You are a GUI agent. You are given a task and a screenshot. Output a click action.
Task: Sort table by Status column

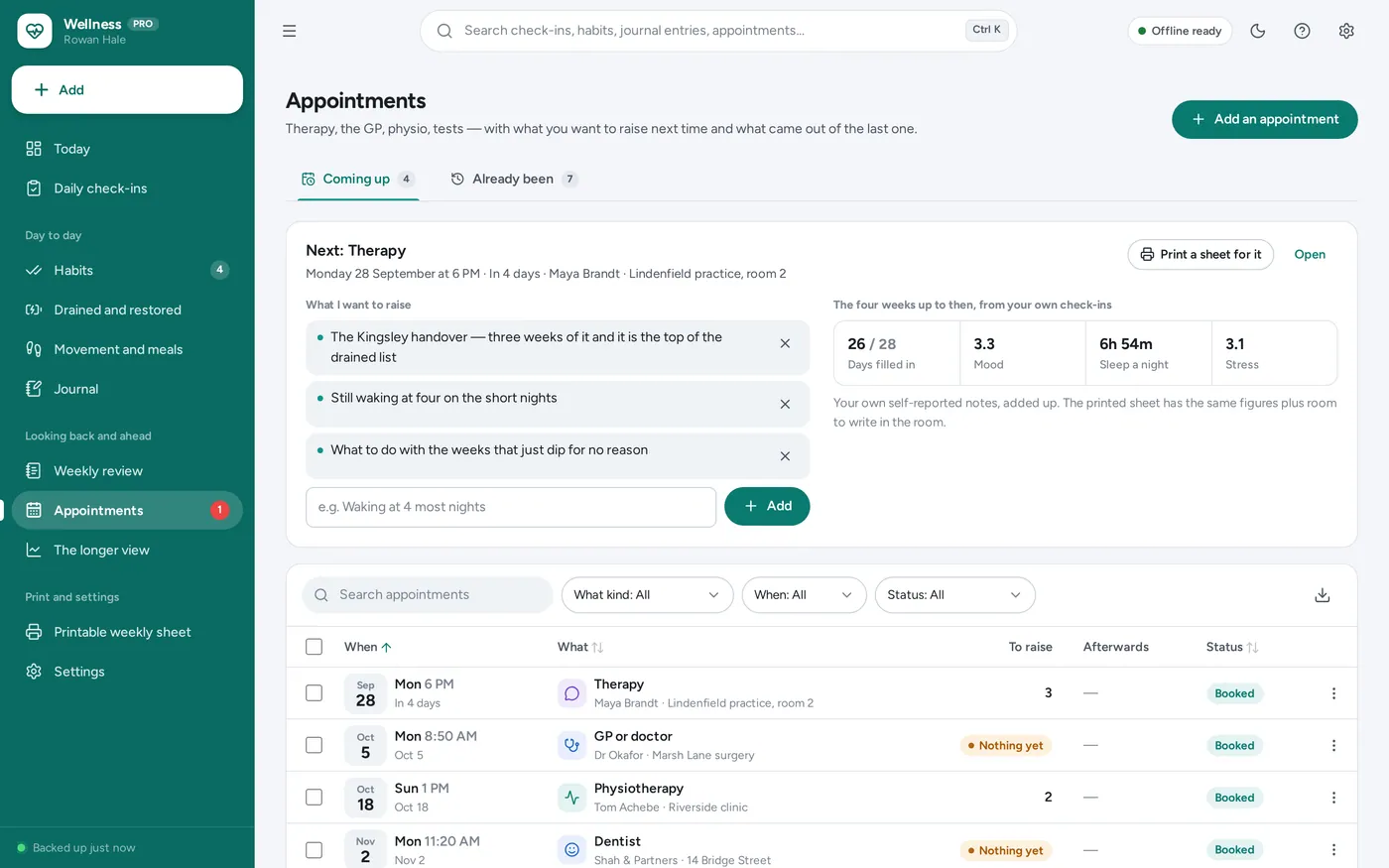click(x=1232, y=647)
